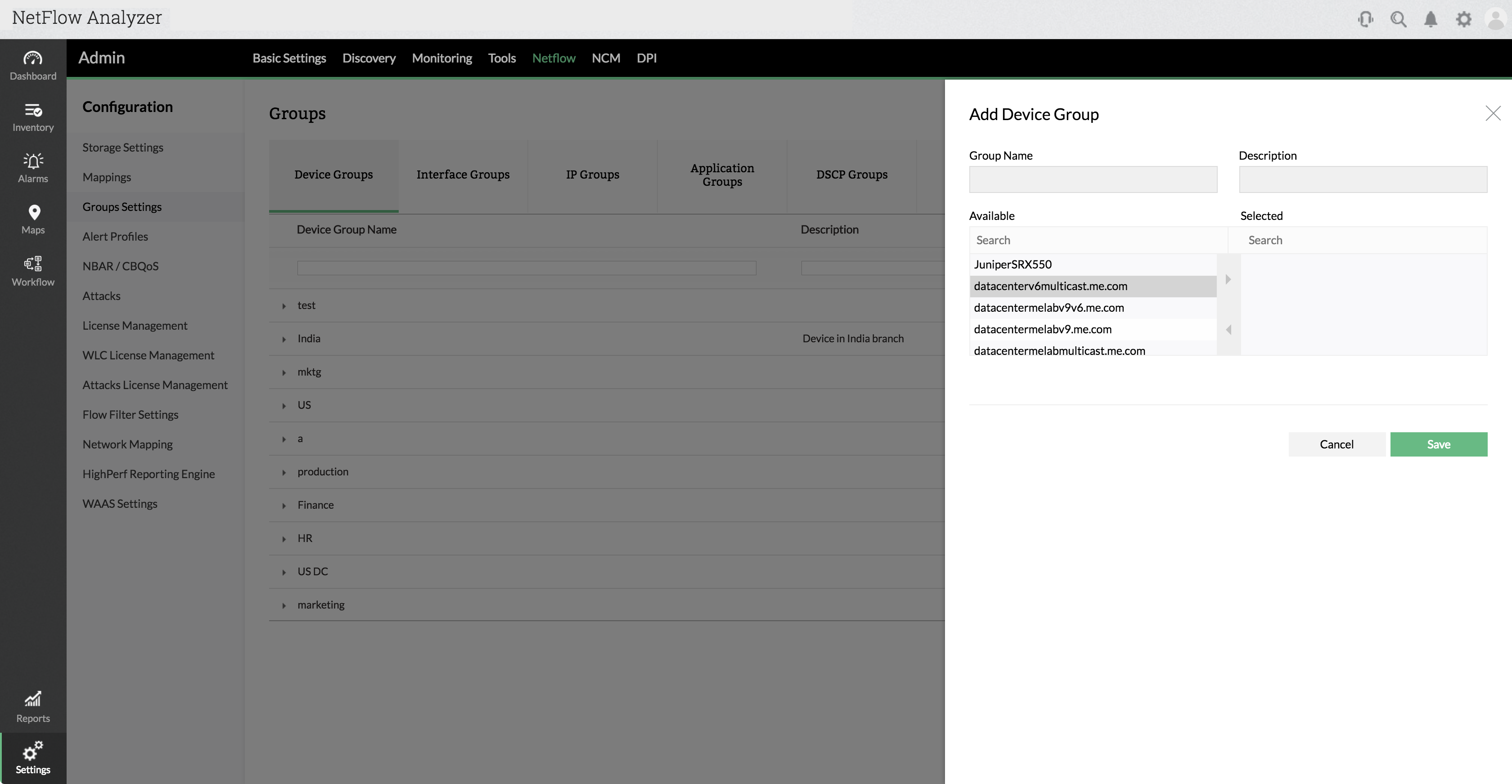The width and height of the screenshot is (1512, 784).
Task: Select datacentermelabv9.me.com in Available list
Action: coord(1043,329)
